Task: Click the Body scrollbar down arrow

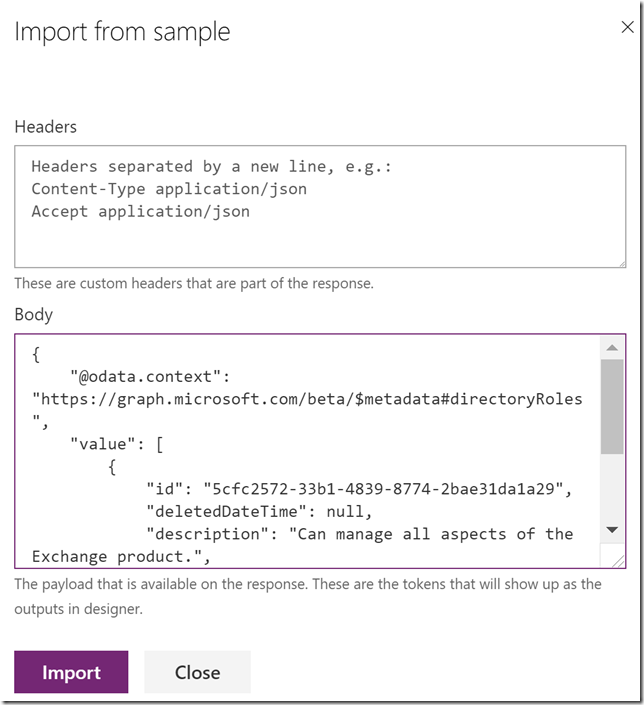Action: (612, 530)
